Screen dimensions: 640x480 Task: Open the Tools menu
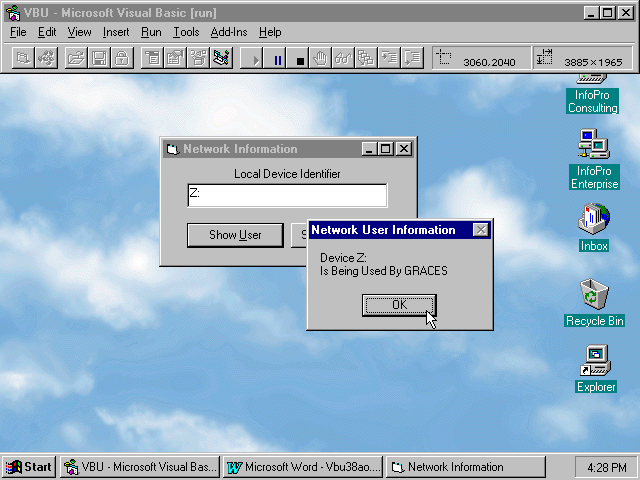click(186, 32)
